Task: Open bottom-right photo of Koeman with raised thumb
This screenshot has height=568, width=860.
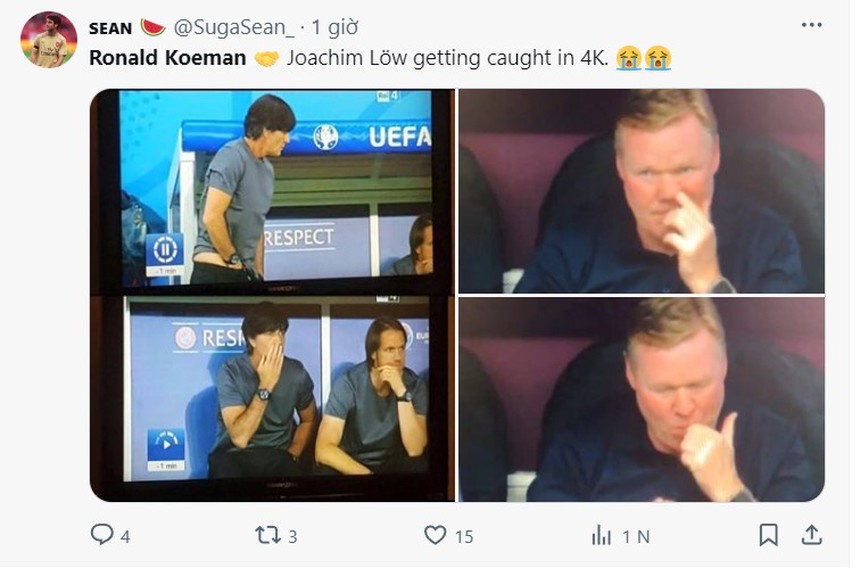Action: (641, 398)
